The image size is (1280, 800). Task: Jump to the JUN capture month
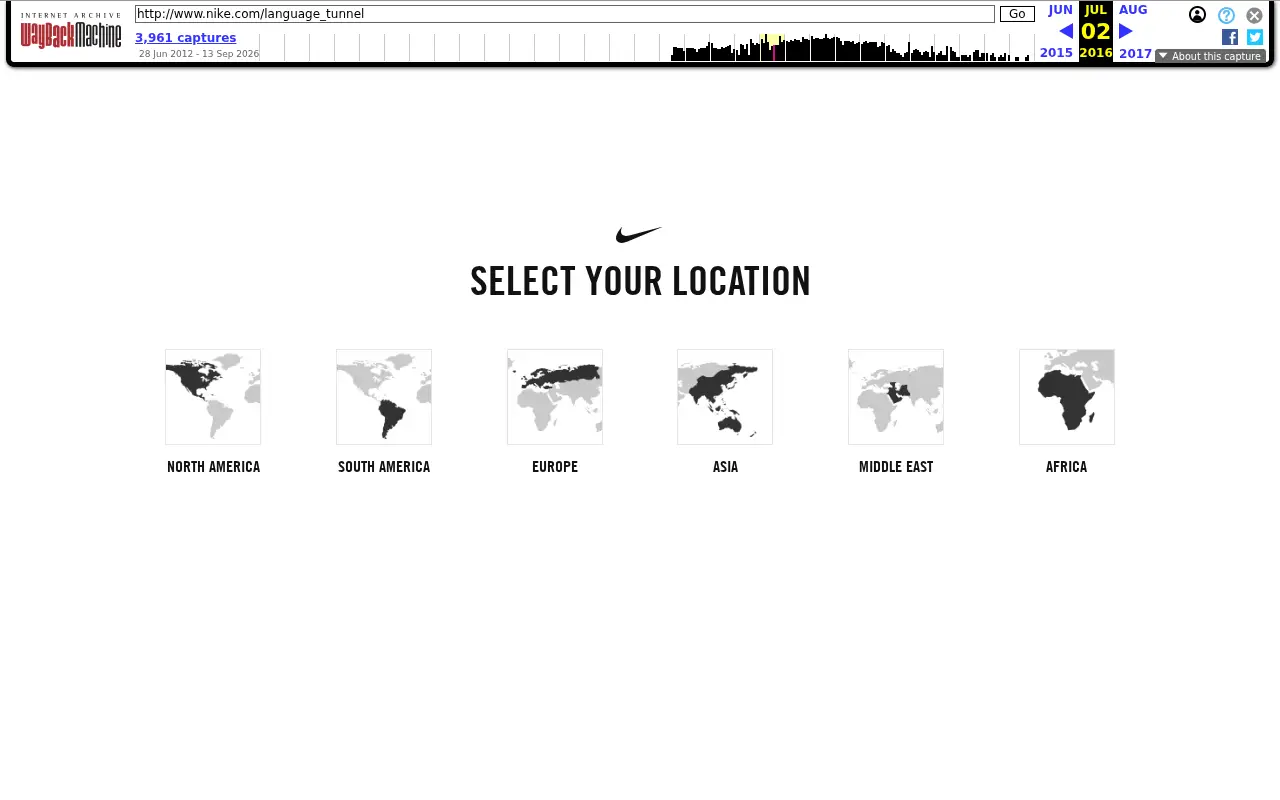coord(1060,10)
